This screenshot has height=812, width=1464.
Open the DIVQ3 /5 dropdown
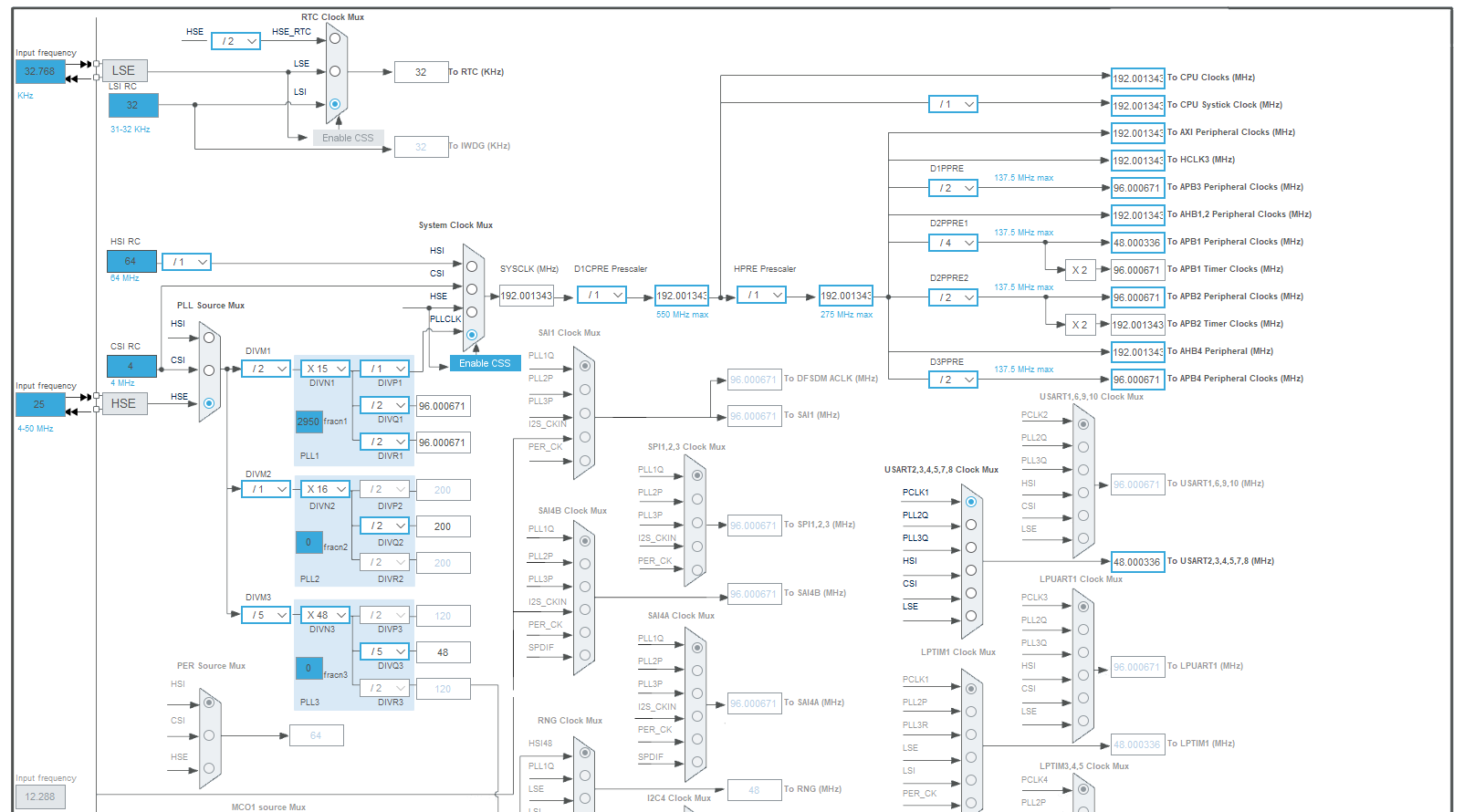pyautogui.click(x=384, y=651)
